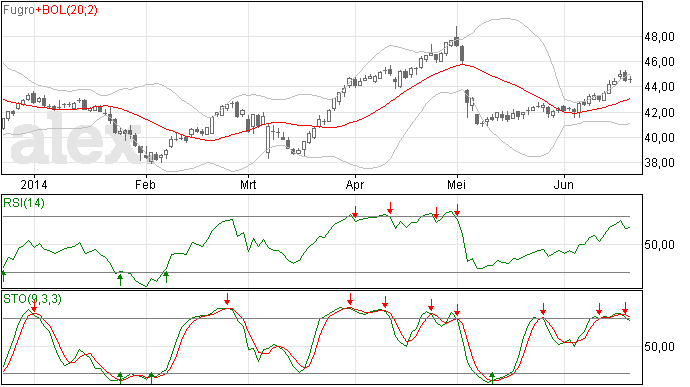
Task: Click the 2014 year label on time axis
Action: (34, 184)
